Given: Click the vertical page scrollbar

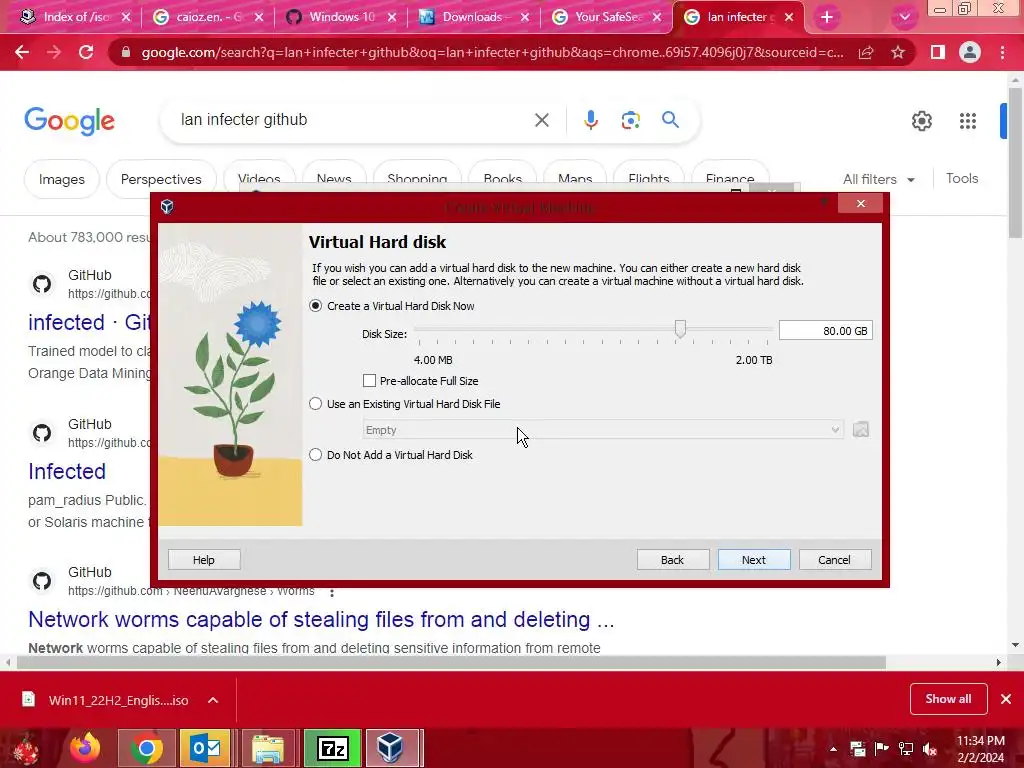Looking at the screenshot, I should (x=1016, y=162).
